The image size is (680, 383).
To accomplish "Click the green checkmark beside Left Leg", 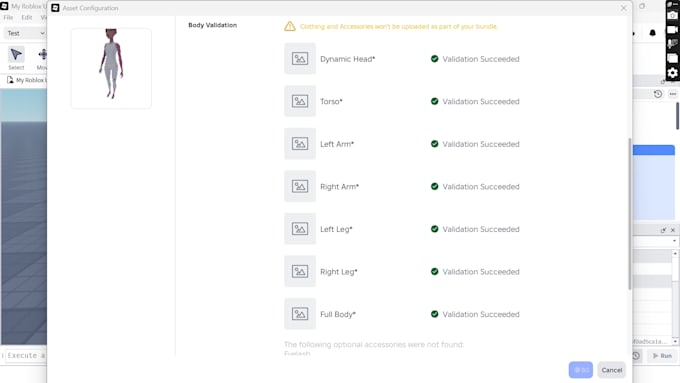I will [x=435, y=229].
